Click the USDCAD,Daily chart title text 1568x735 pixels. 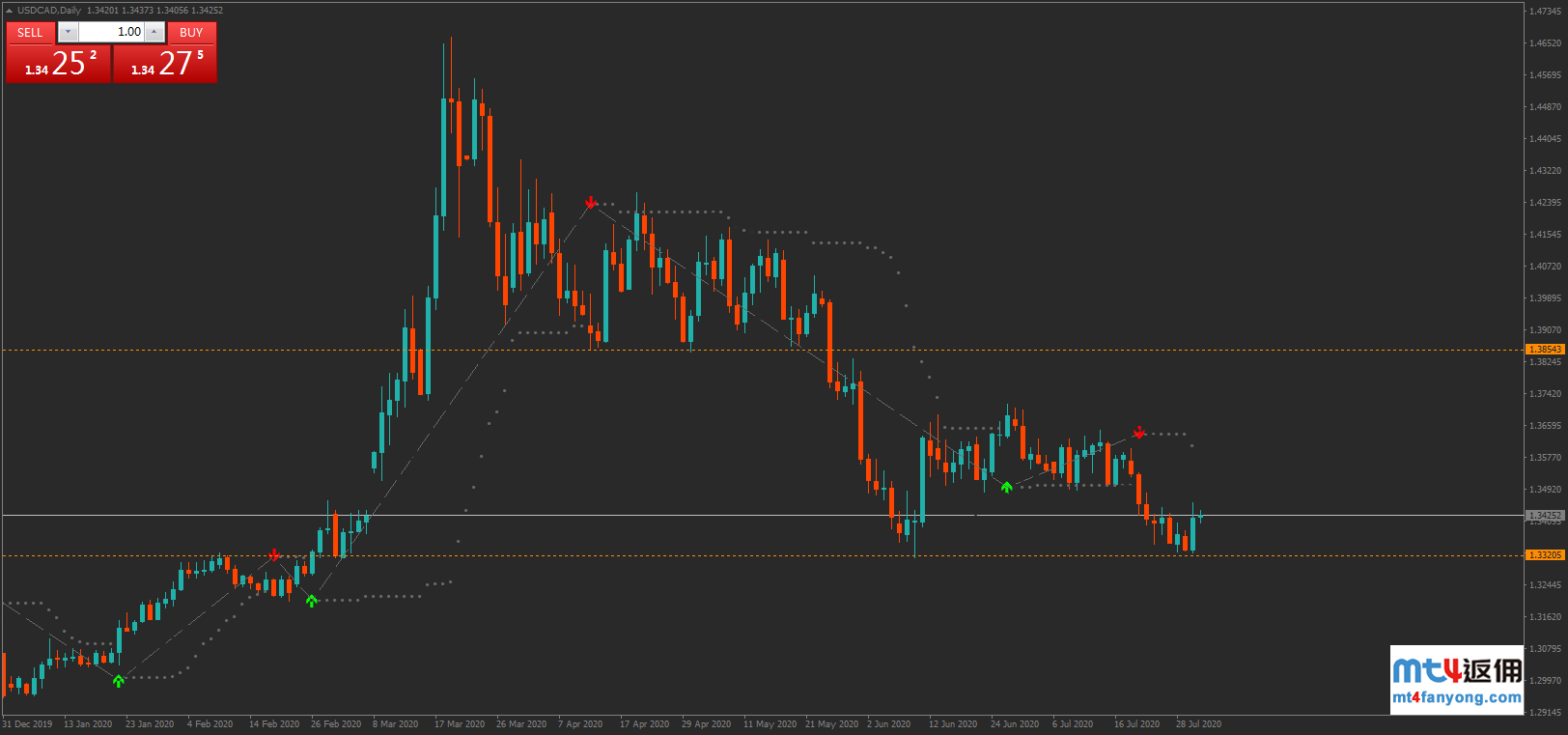(x=49, y=11)
